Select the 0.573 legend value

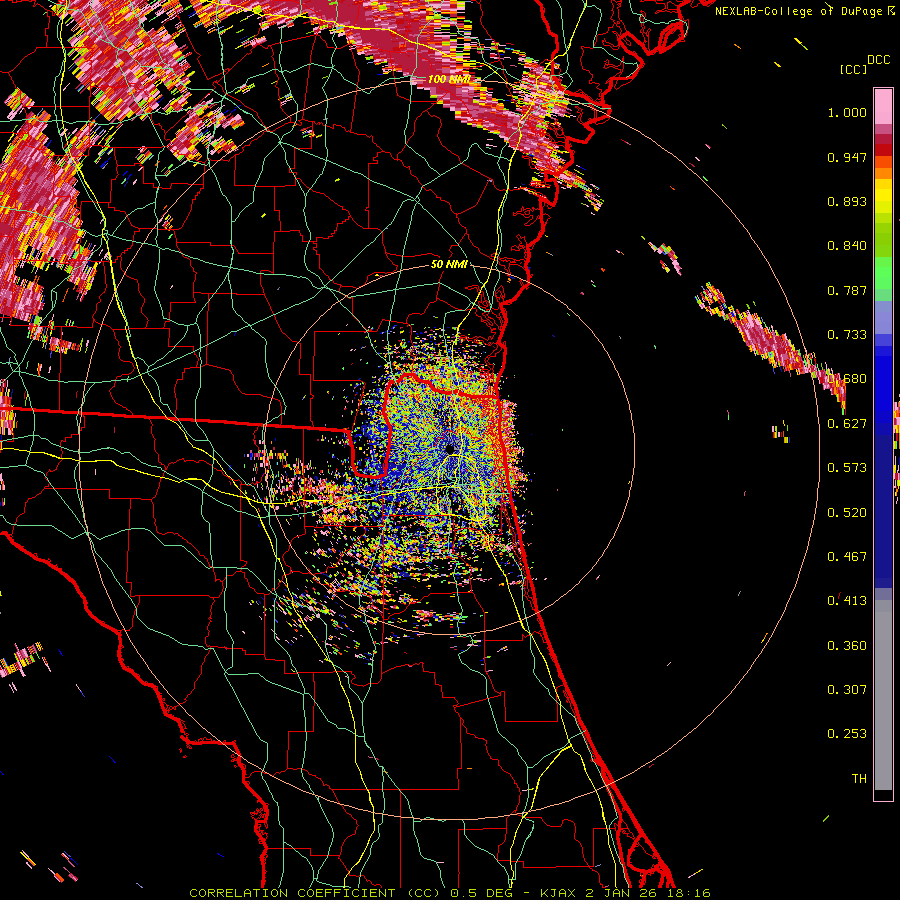847,468
